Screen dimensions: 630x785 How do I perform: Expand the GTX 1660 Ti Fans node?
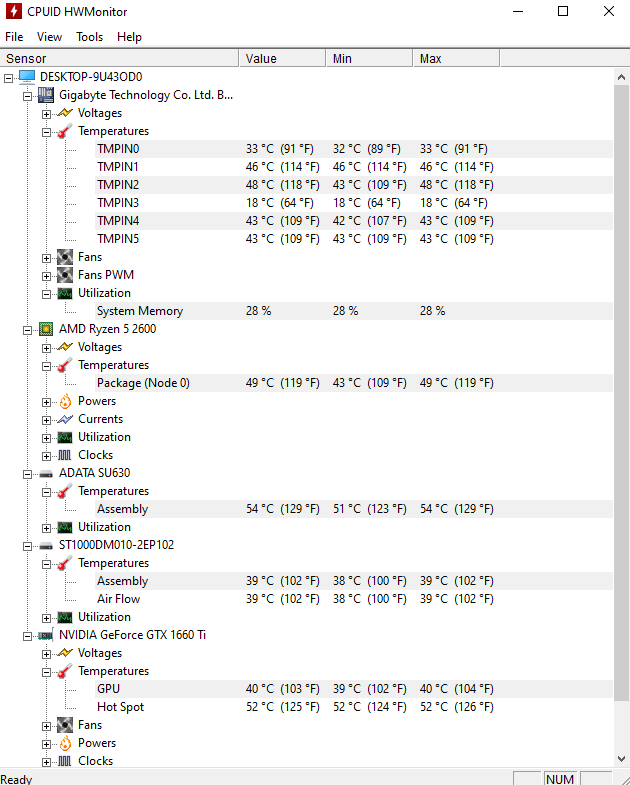click(x=46, y=725)
